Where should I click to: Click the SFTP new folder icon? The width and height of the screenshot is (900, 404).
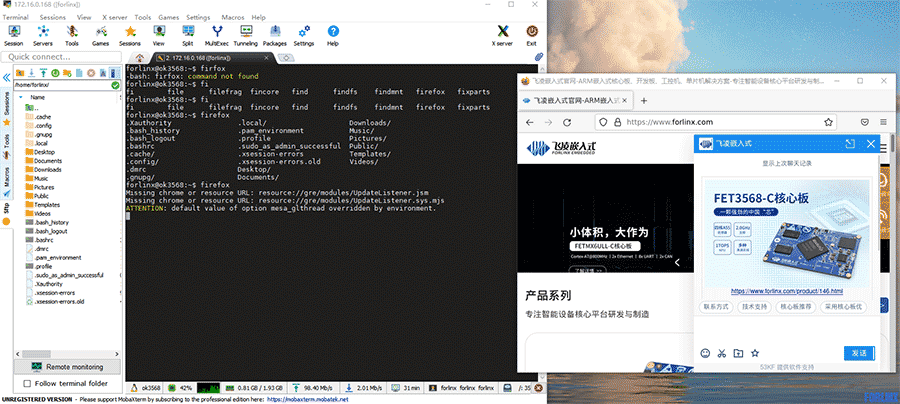coord(67,73)
